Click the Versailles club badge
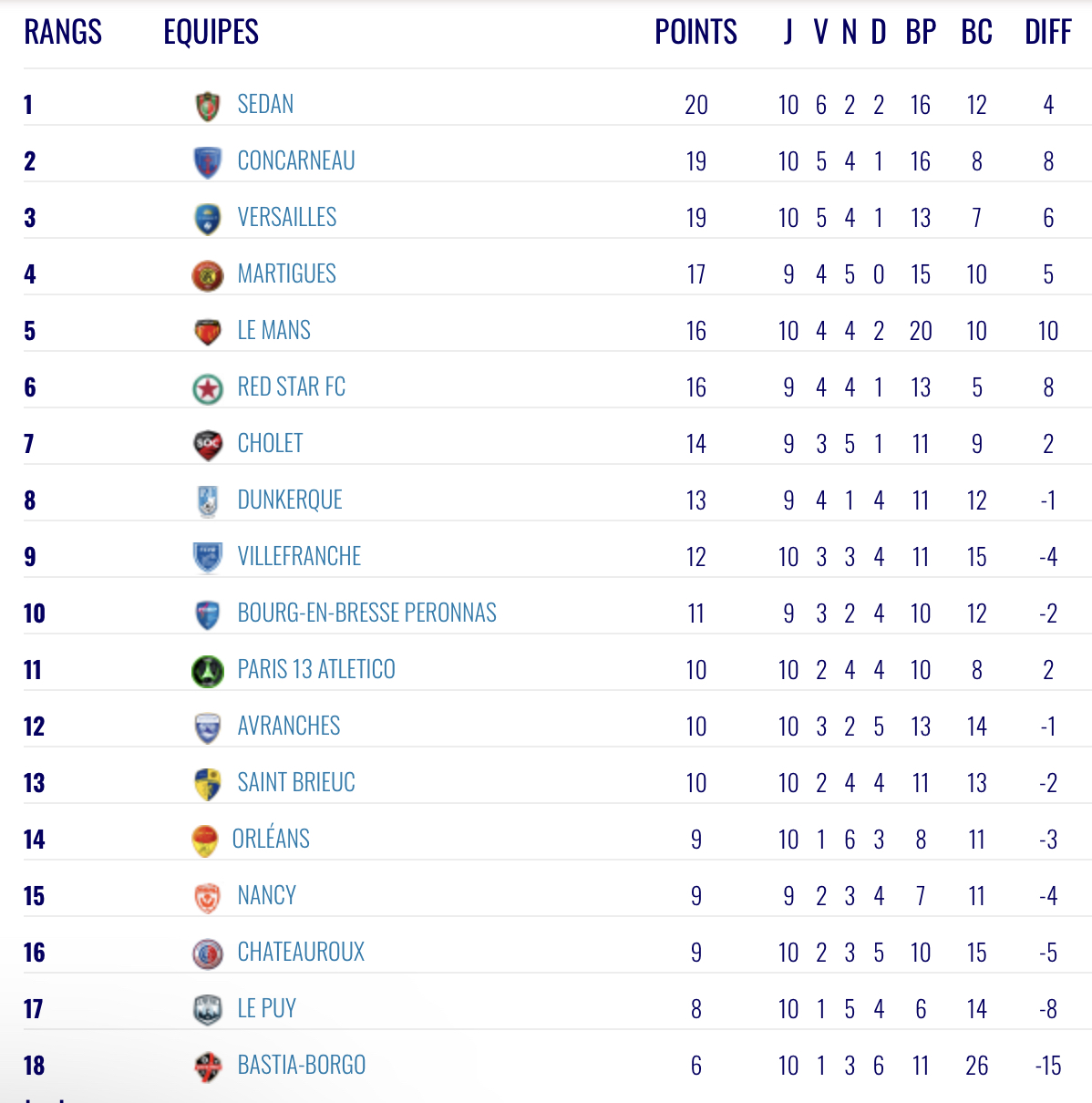 pos(208,219)
